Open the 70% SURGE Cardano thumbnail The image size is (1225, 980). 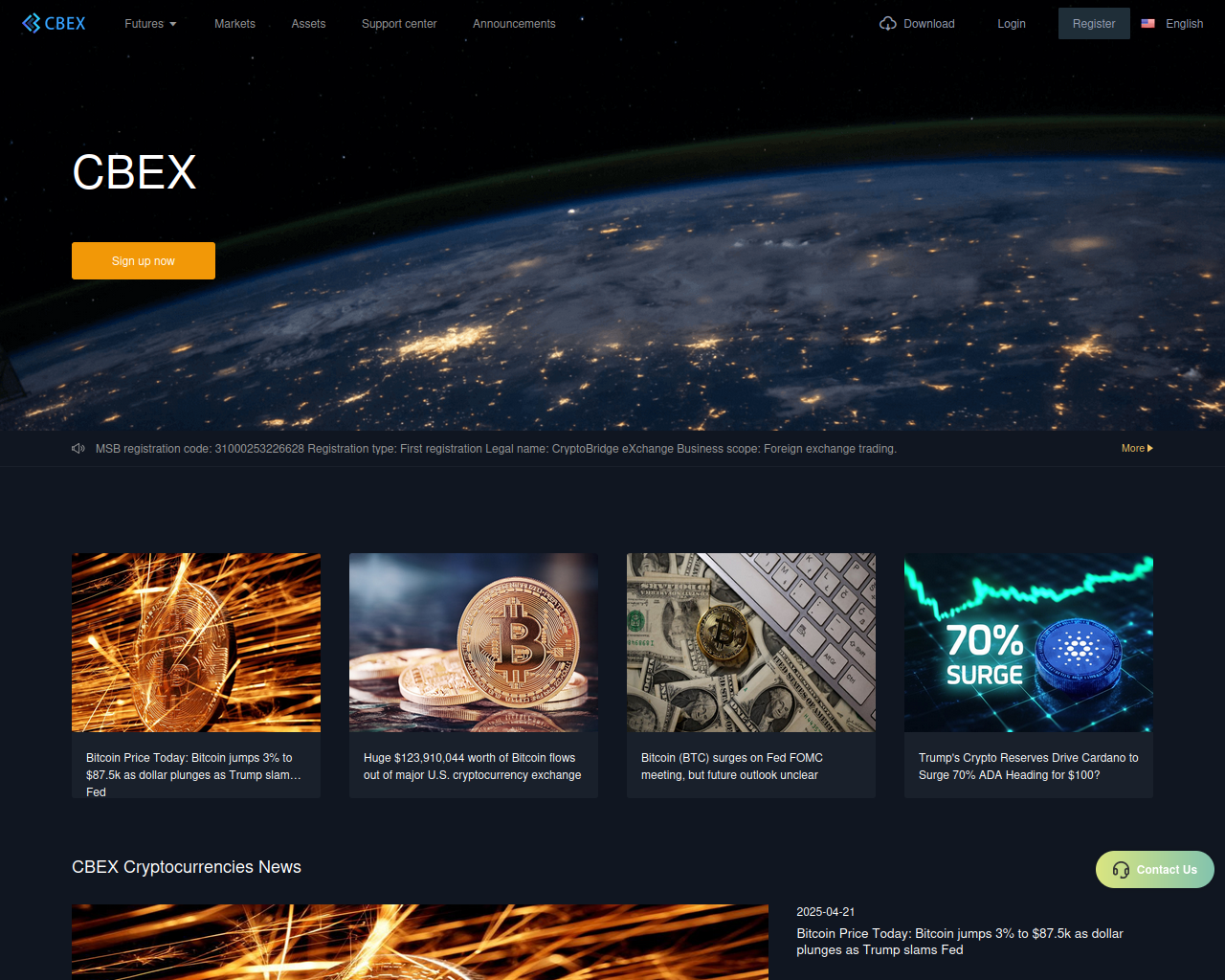pos(1029,642)
